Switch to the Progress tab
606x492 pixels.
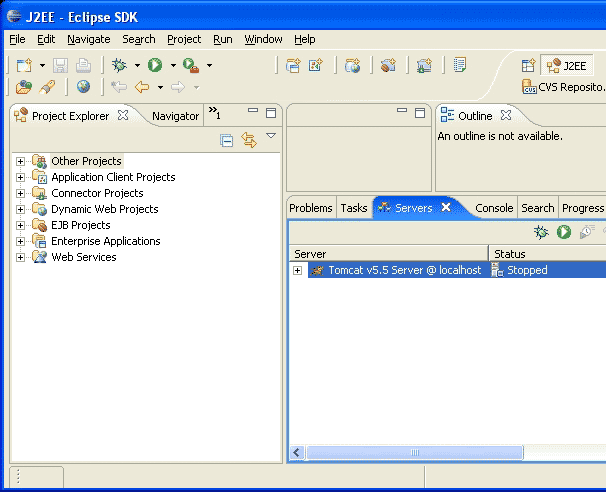pyautogui.click(x=583, y=208)
